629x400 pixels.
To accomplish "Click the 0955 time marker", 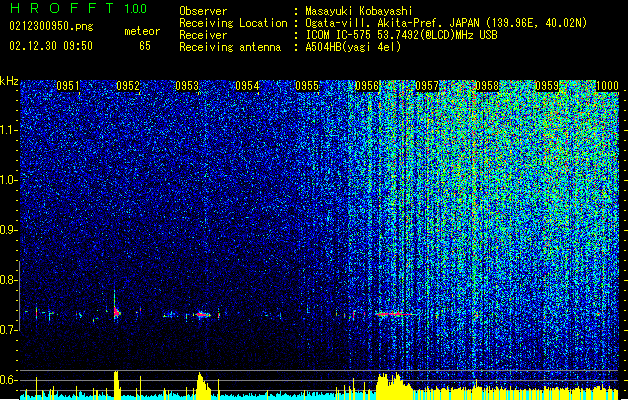I will click(x=307, y=86).
